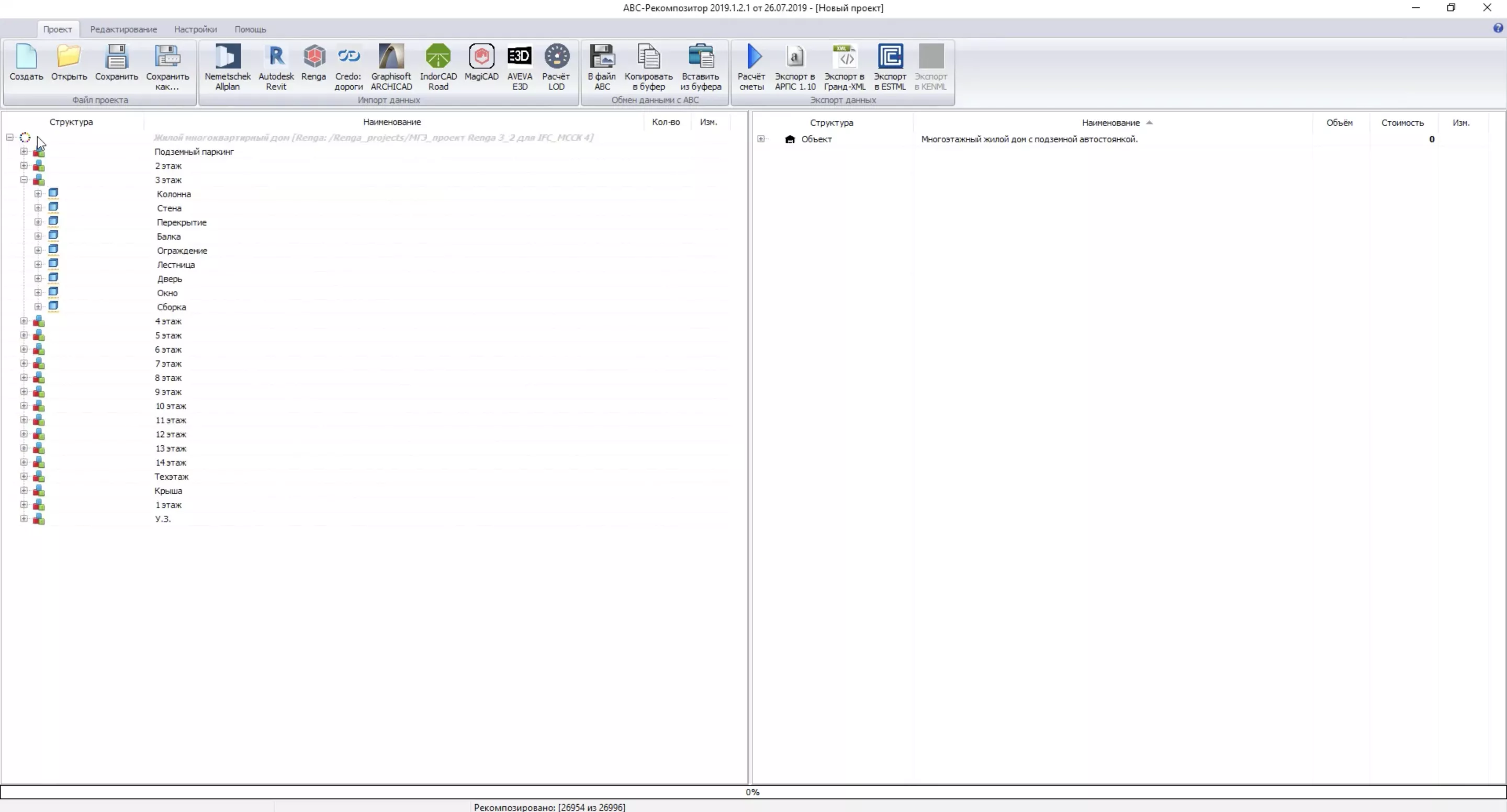Click the MagiCAD import icon

[481, 61]
